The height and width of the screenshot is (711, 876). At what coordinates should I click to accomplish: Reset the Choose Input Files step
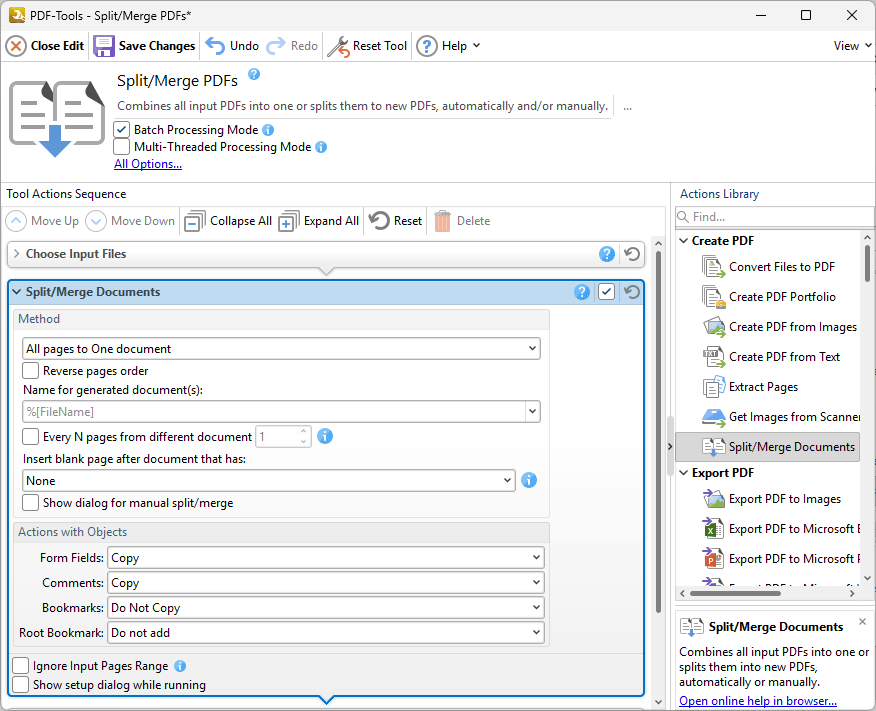(632, 254)
